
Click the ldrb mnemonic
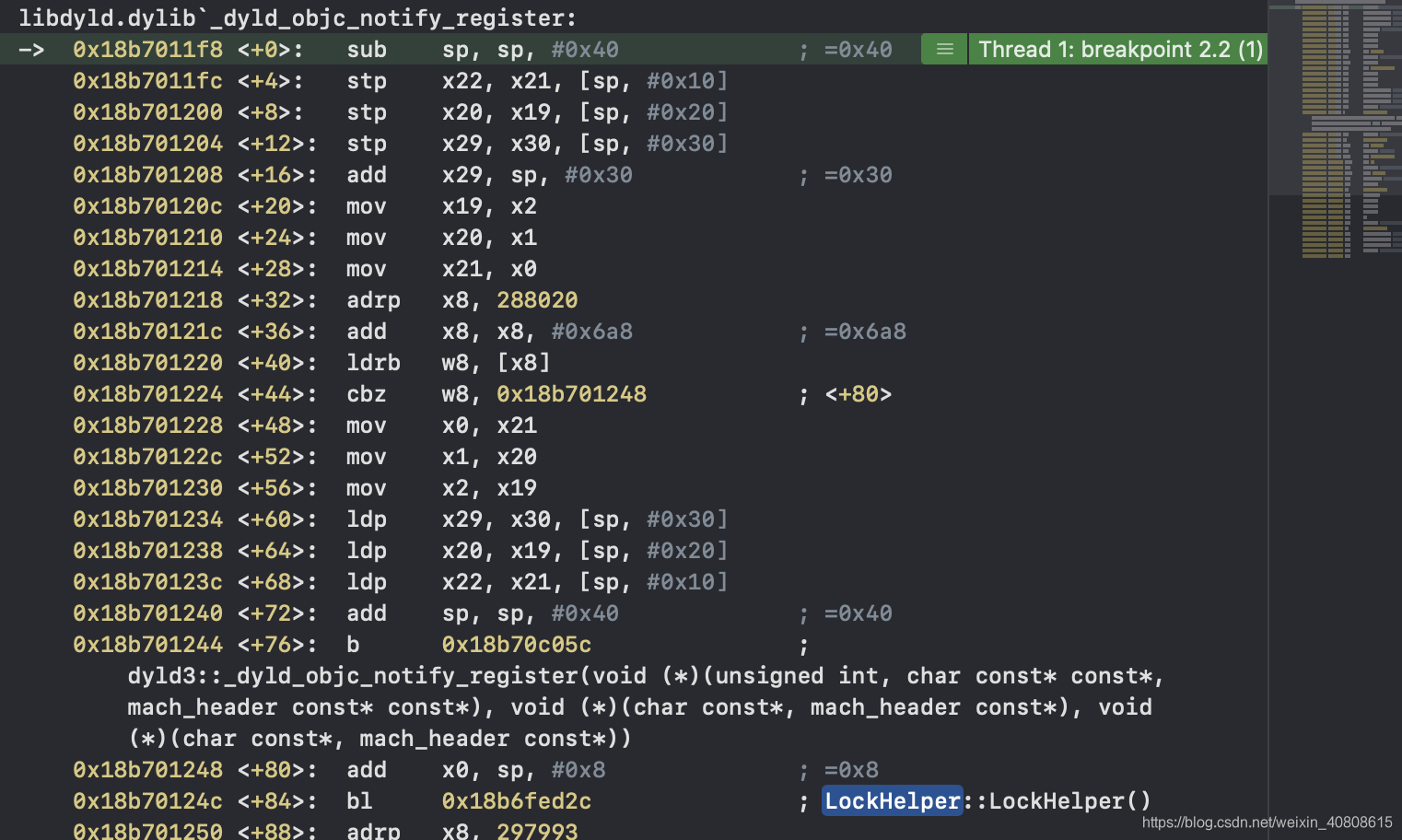(373, 363)
